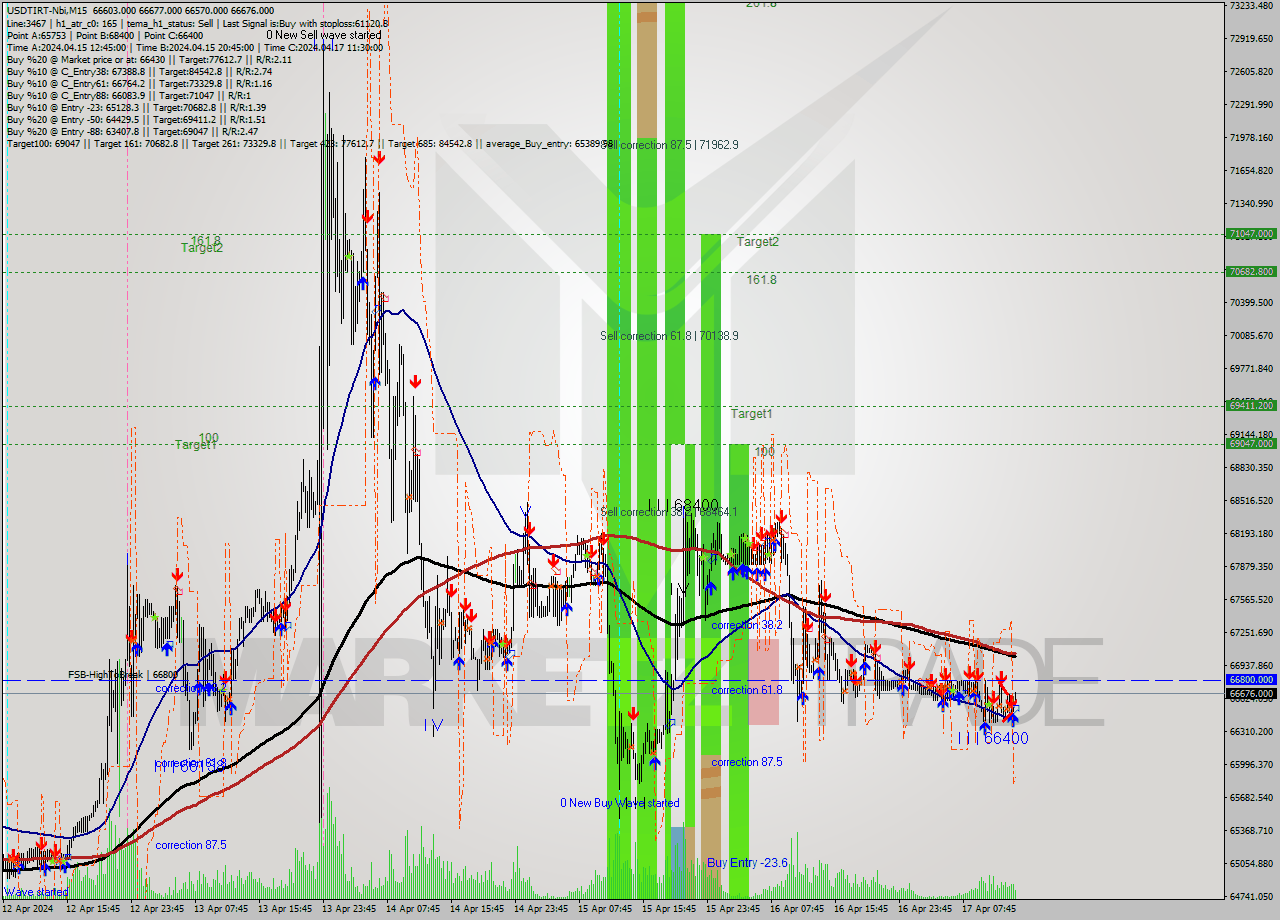
Task: Click the '0 New Sell wave started' label
Action: click(323, 35)
